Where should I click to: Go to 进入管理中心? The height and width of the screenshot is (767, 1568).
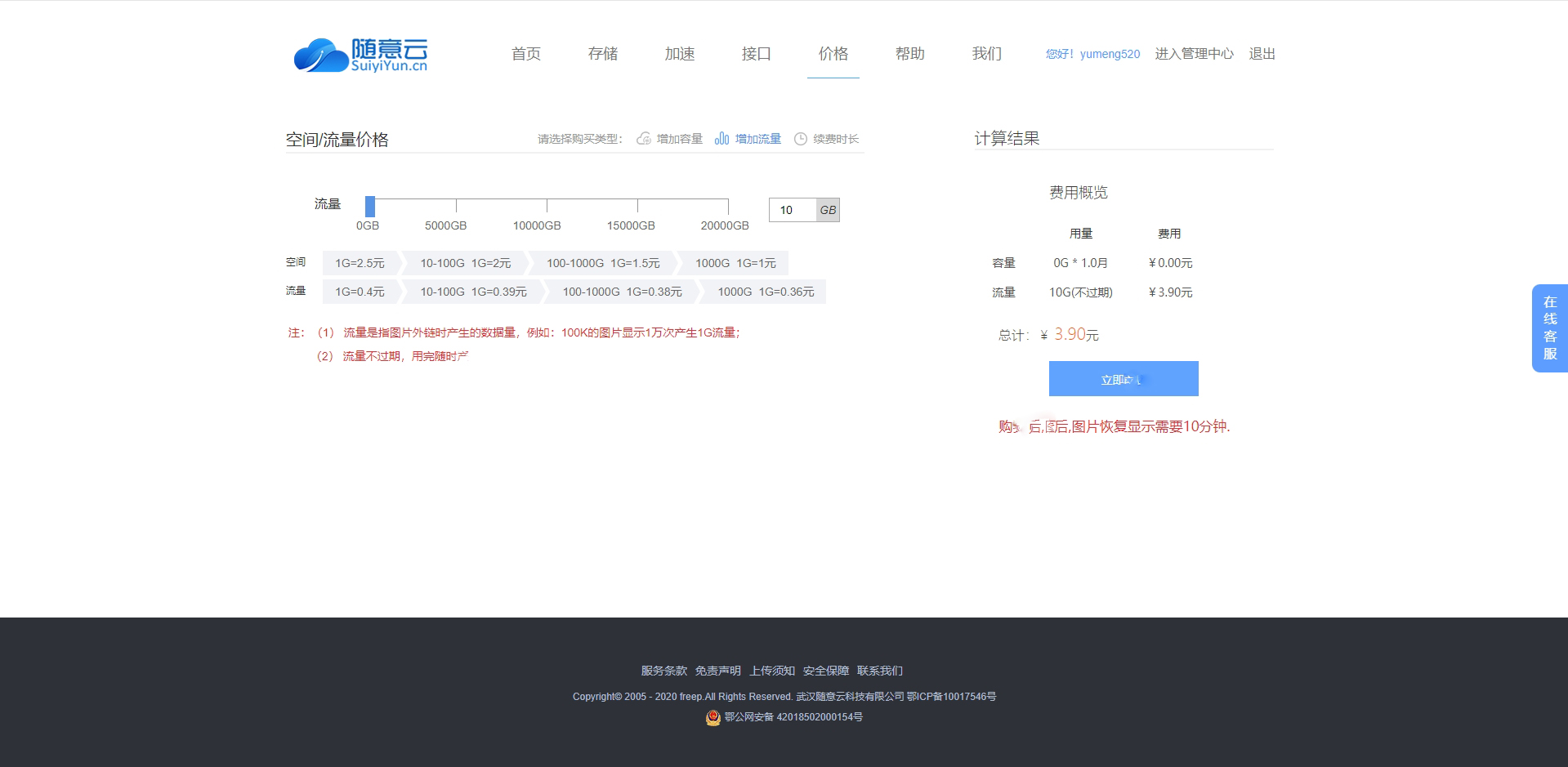1194,54
